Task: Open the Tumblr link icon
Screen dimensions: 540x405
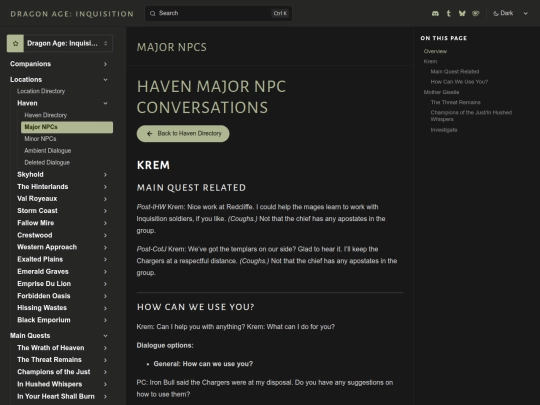Action: click(448, 13)
